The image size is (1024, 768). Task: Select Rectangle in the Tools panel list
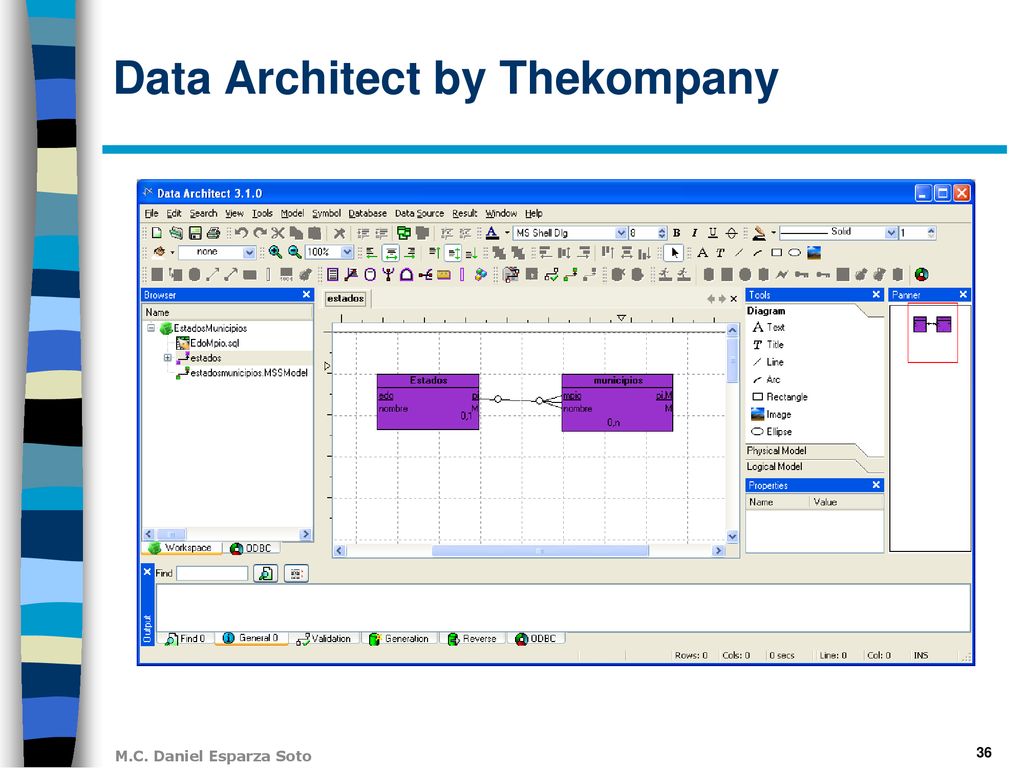coord(780,396)
